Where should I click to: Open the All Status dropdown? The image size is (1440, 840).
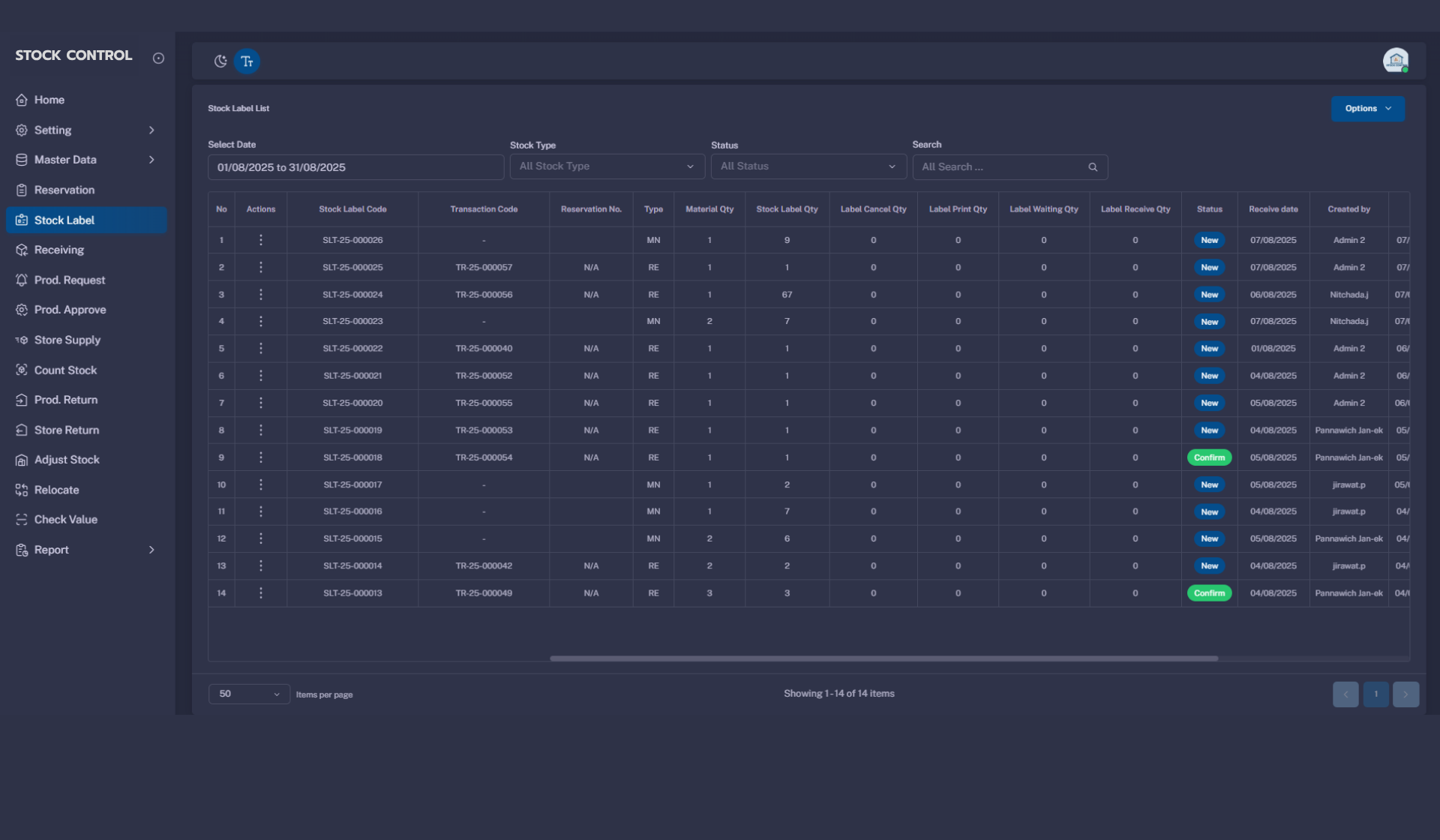(808, 166)
